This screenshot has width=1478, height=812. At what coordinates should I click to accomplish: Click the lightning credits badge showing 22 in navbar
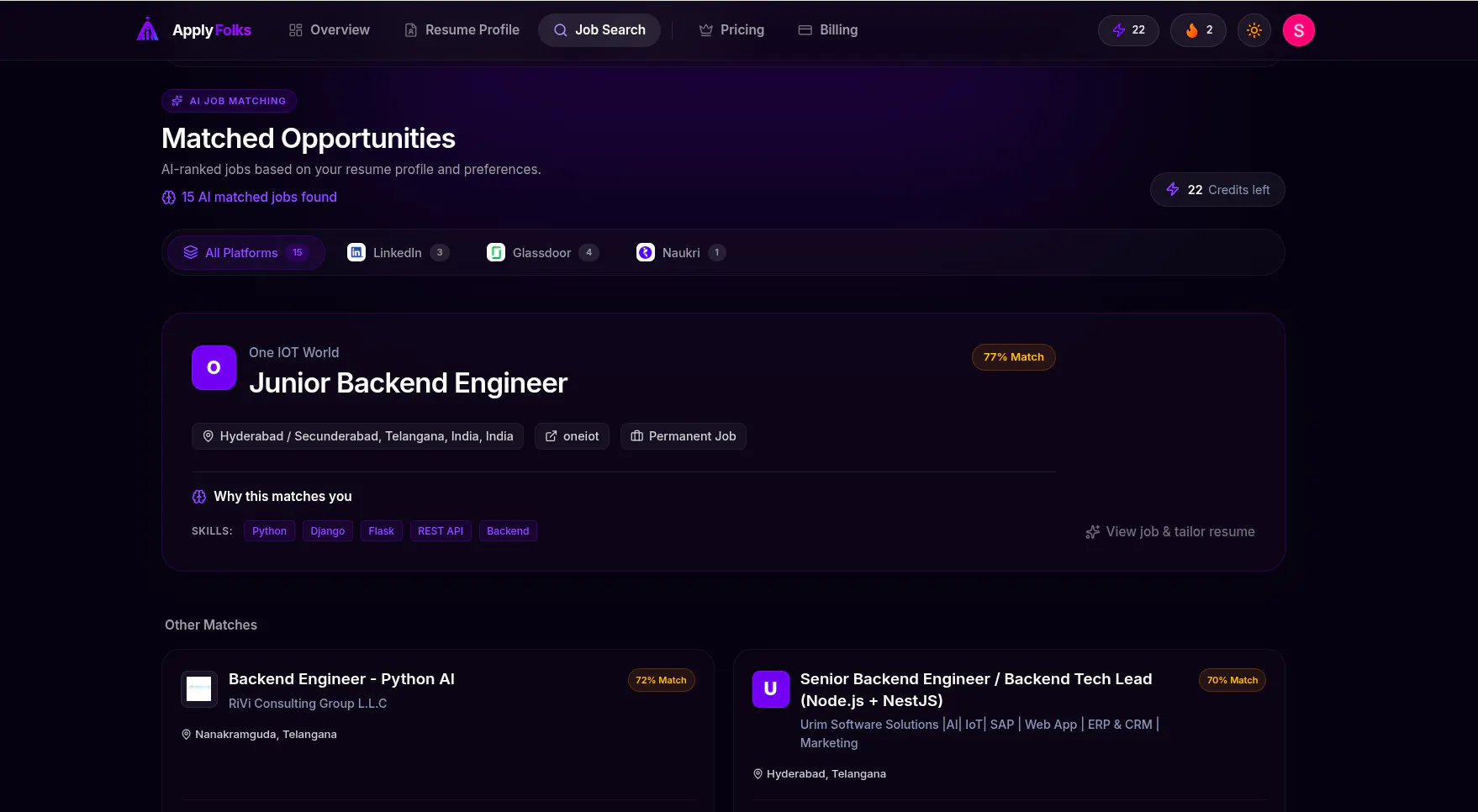pyautogui.click(x=1128, y=30)
